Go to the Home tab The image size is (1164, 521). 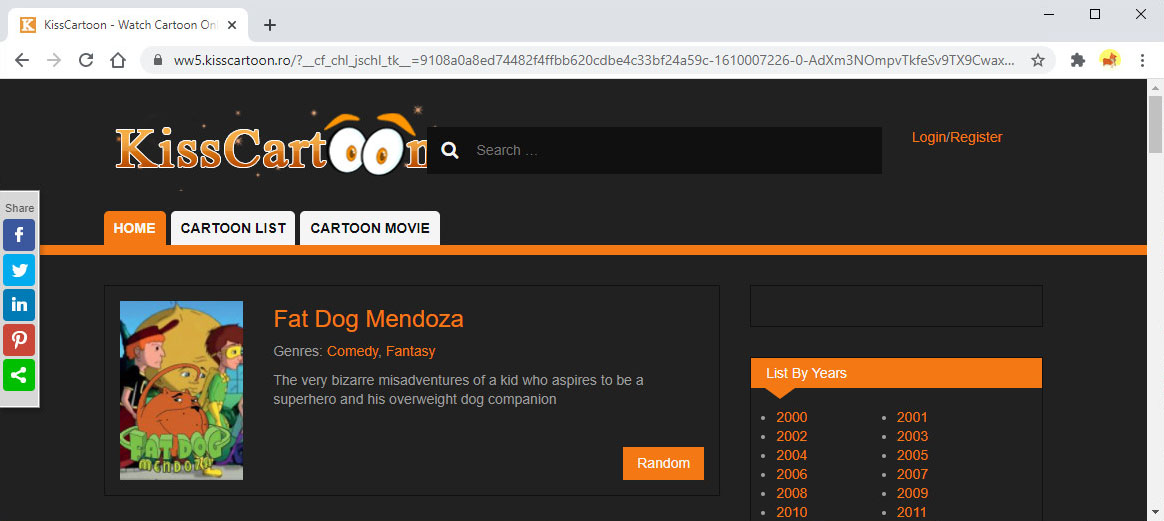coord(134,228)
